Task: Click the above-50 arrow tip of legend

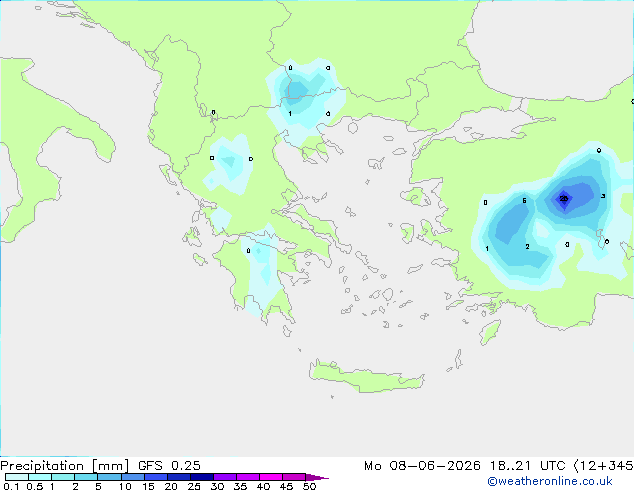Action: tap(317, 477)
